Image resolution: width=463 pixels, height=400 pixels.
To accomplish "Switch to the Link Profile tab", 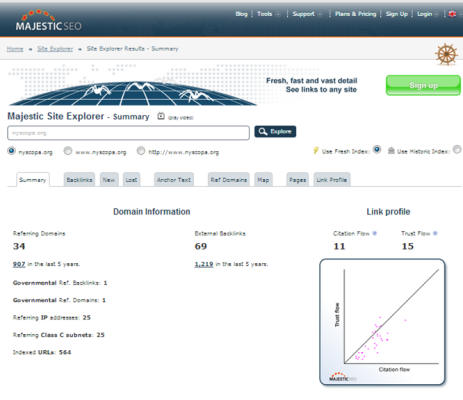I will [x=332, y=180].
